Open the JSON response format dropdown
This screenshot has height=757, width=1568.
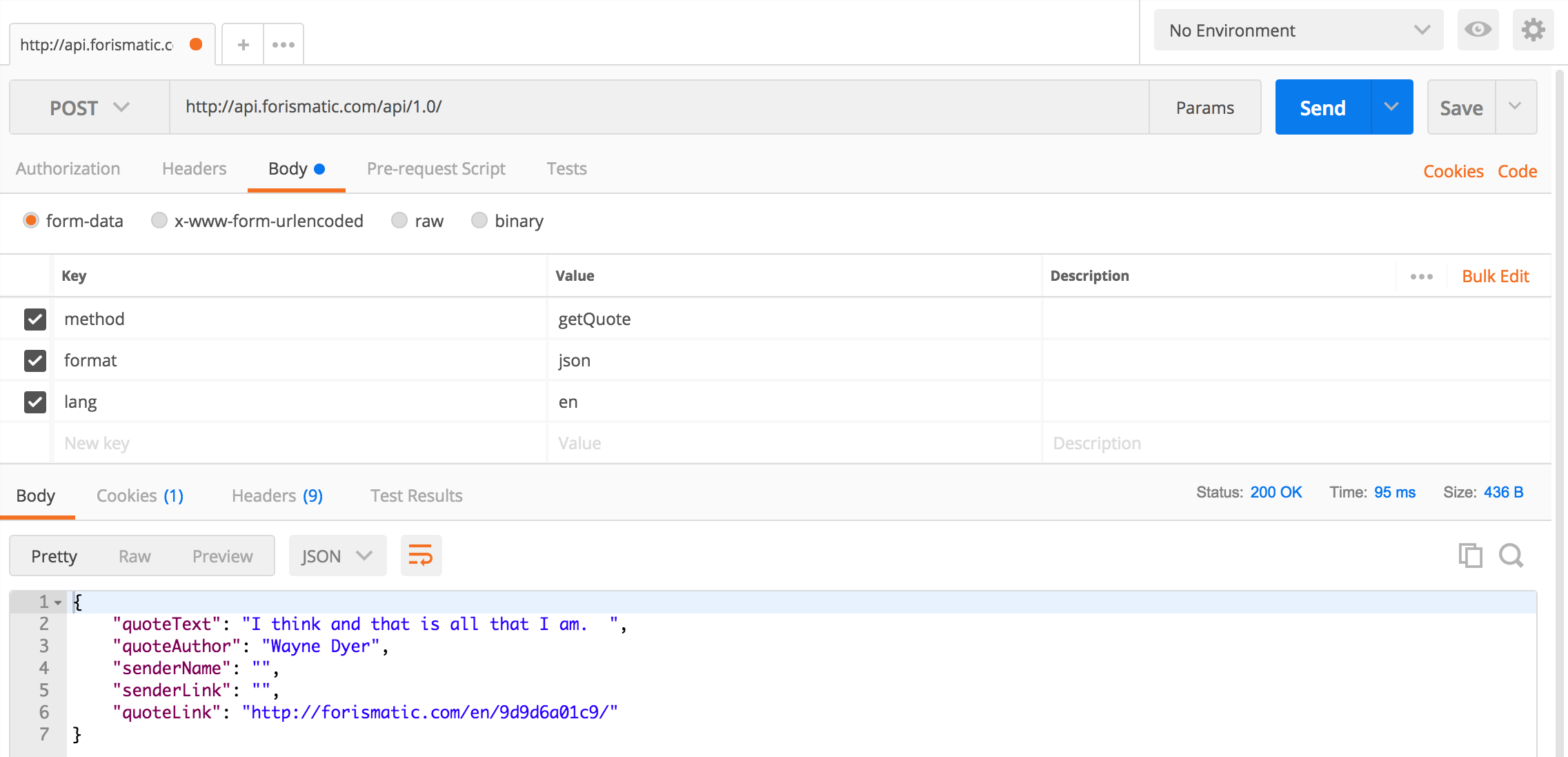337,556
